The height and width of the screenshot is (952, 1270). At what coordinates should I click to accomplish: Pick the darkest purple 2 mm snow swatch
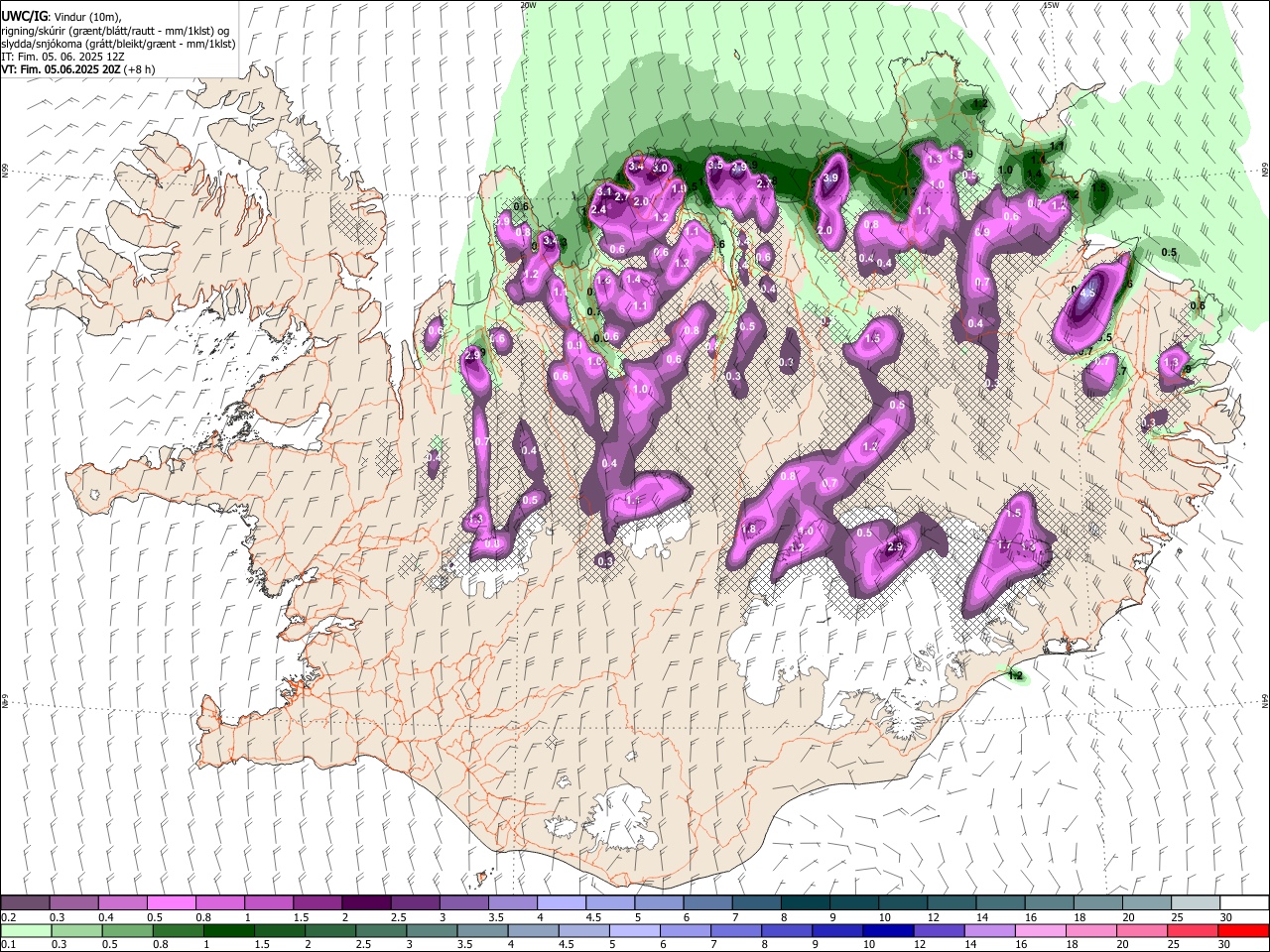(x=366, y=903)
